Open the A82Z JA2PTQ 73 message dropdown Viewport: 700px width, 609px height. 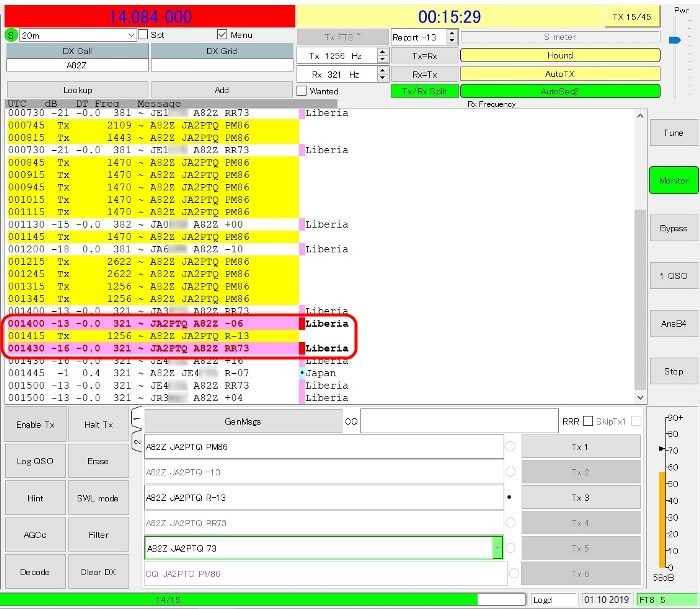pos(497,548)
